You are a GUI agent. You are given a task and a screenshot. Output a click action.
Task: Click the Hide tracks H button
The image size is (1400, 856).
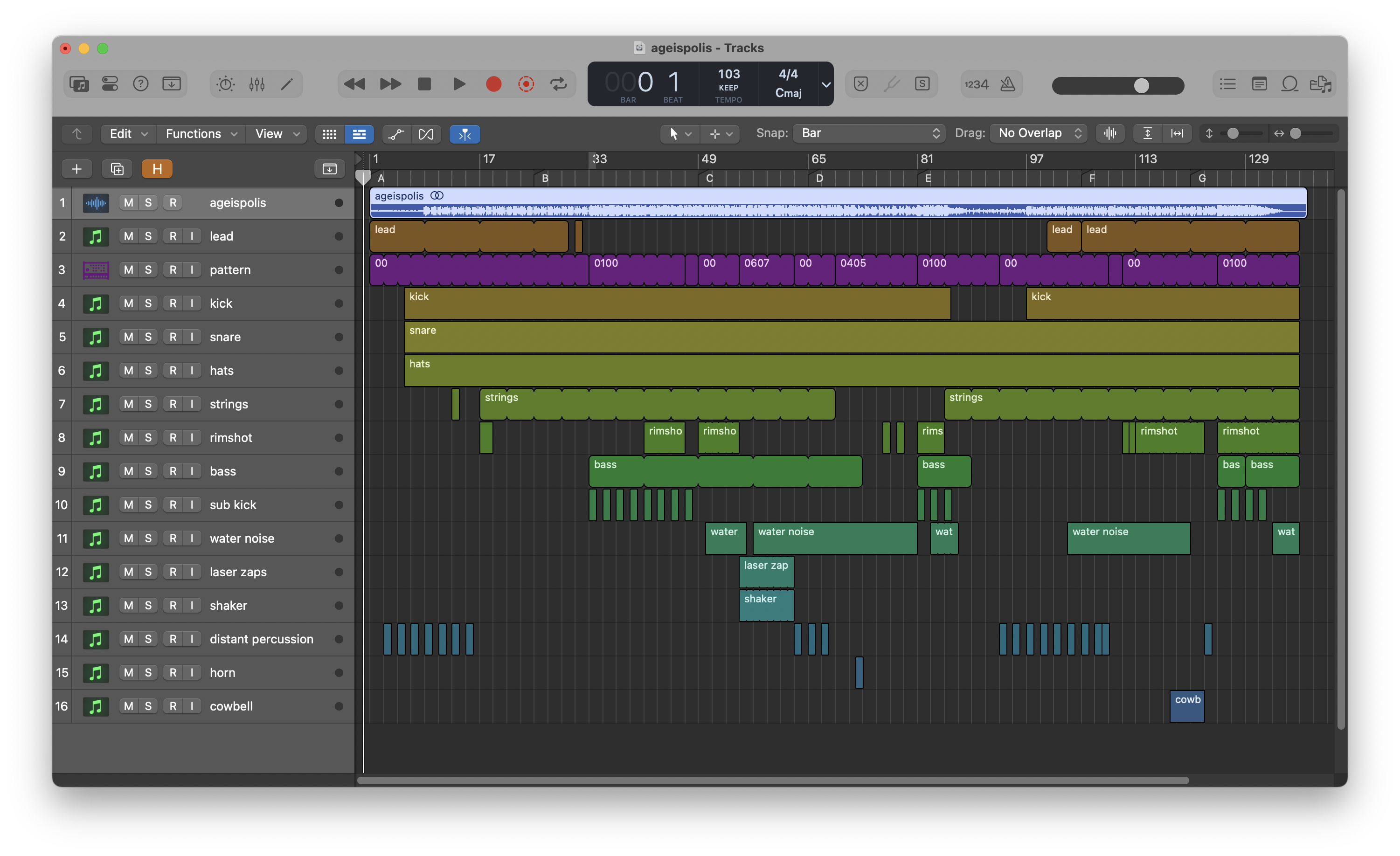pyautogui.click(x=157, y=169)
